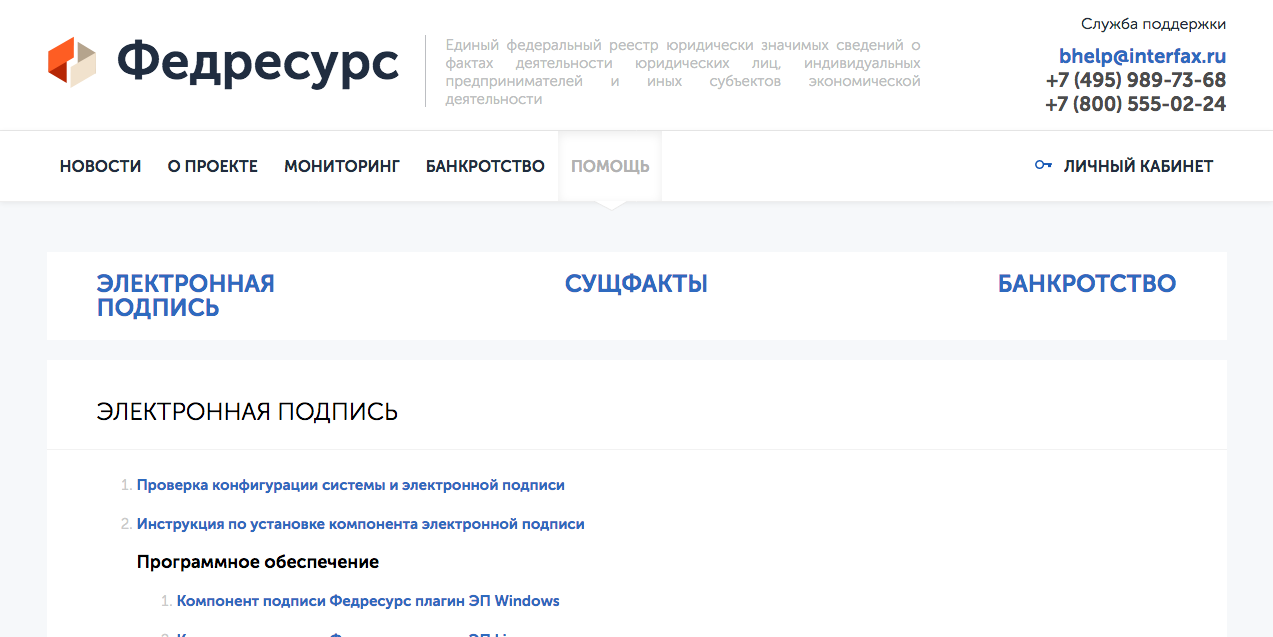Switch to the blue Банкротство help tab
The width and height of the screenshot is (1273, 637).
[1087, 284]
